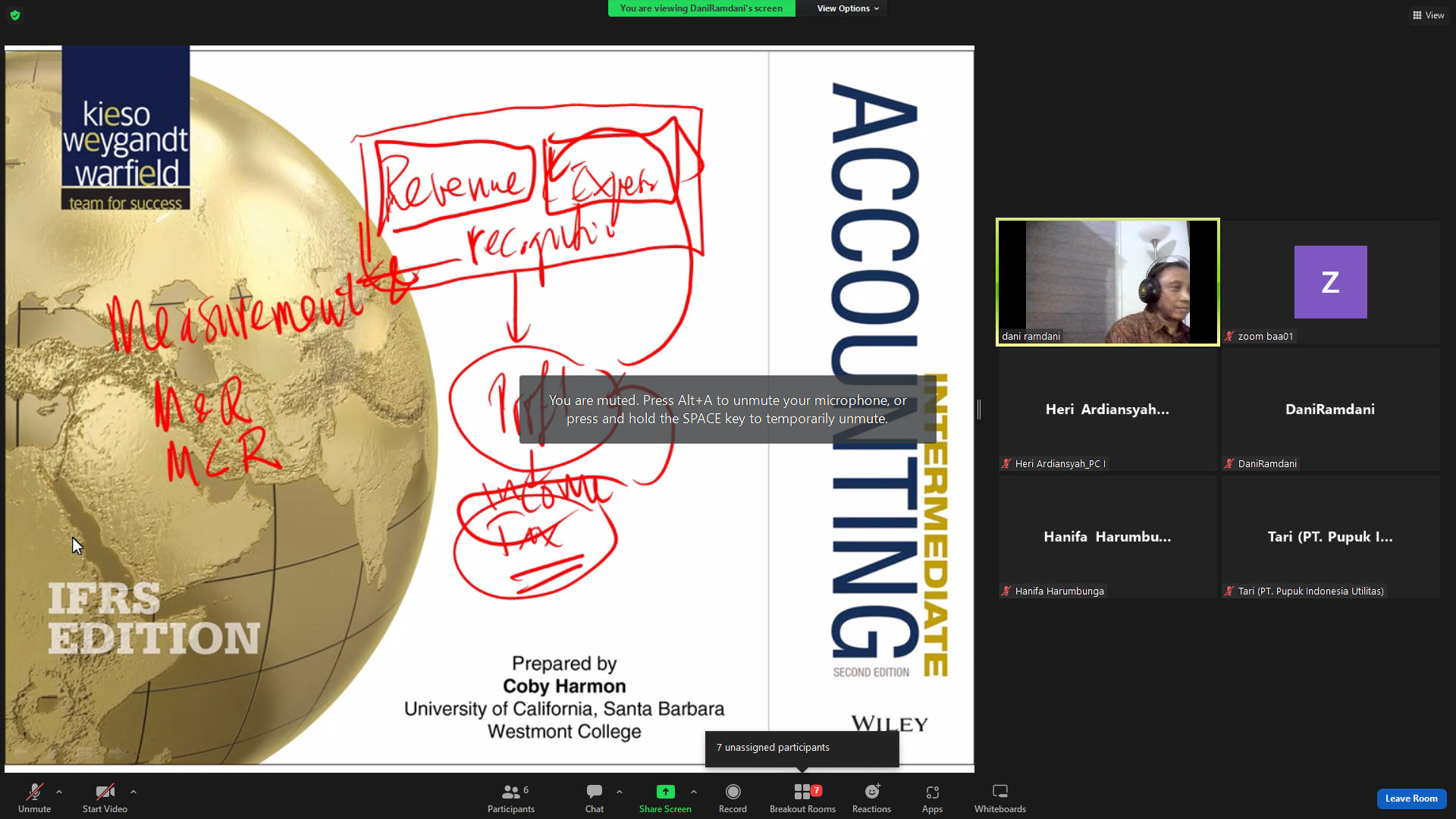This screenshot has width=1456, height=819.
Task: Start recording with the Record button
Action: (733, 798)
